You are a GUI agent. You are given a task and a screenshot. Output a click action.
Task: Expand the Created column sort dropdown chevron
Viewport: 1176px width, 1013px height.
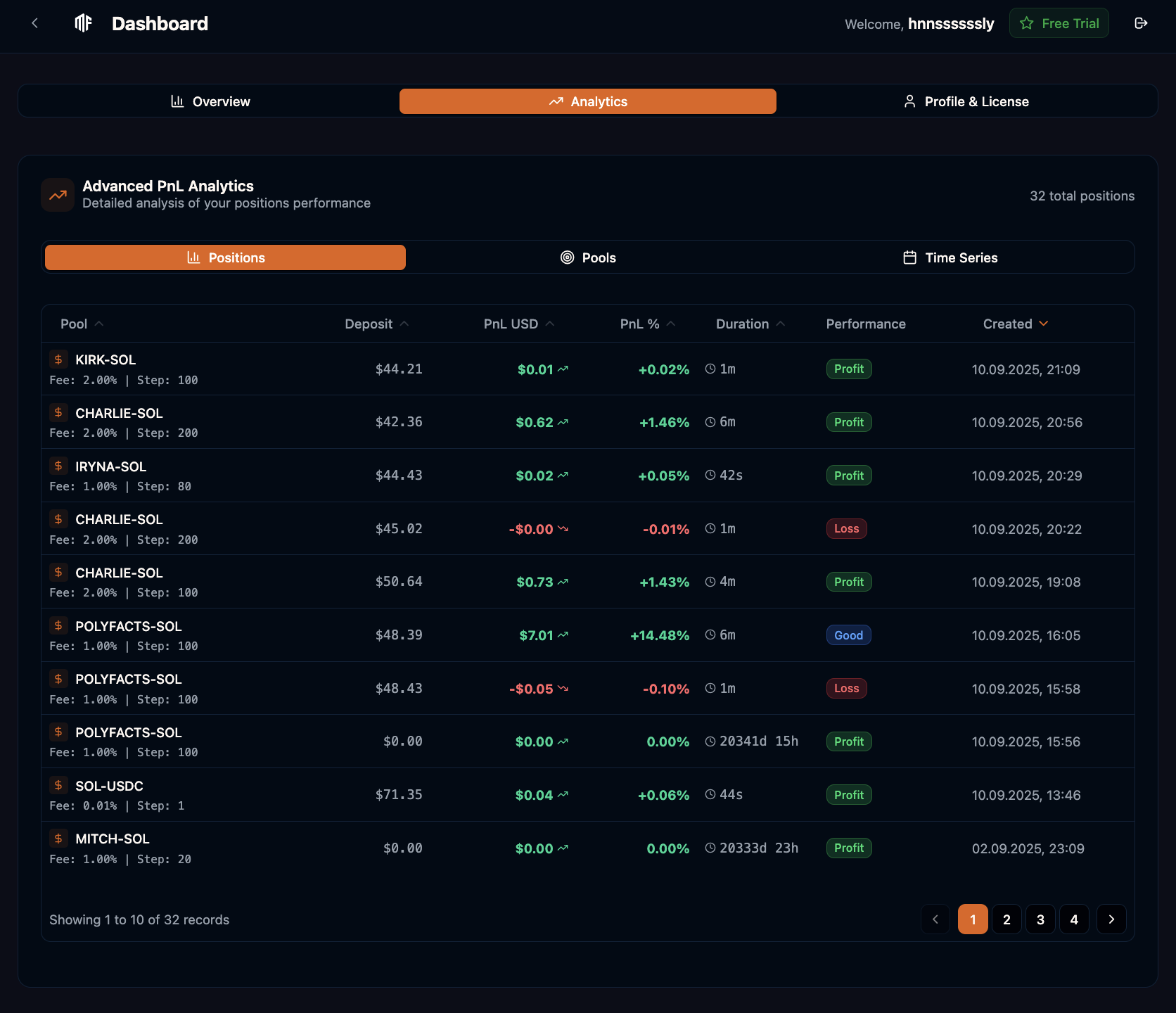(1043, 324)
